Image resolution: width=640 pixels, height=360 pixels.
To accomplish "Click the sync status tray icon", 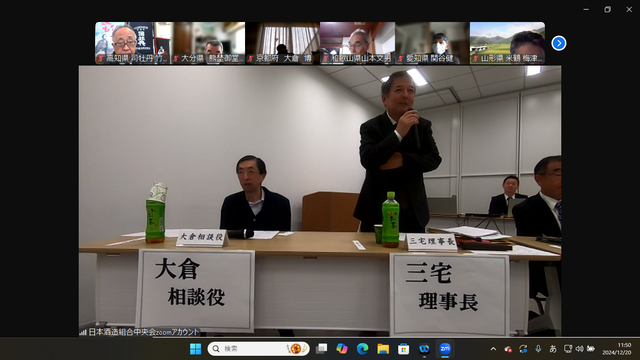I will (523, 349).
